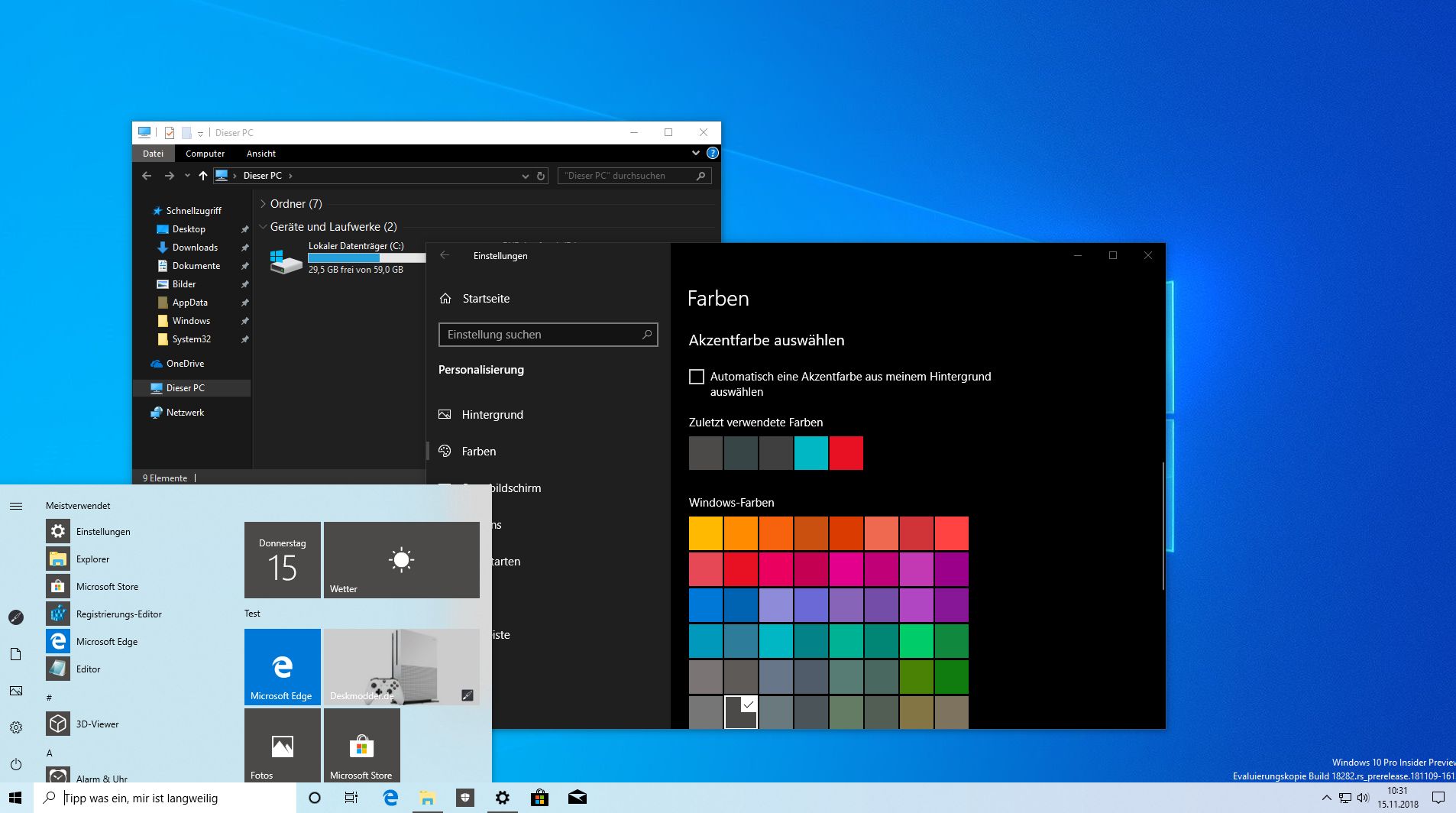Open Task View on taskbar

coord(351,798)
